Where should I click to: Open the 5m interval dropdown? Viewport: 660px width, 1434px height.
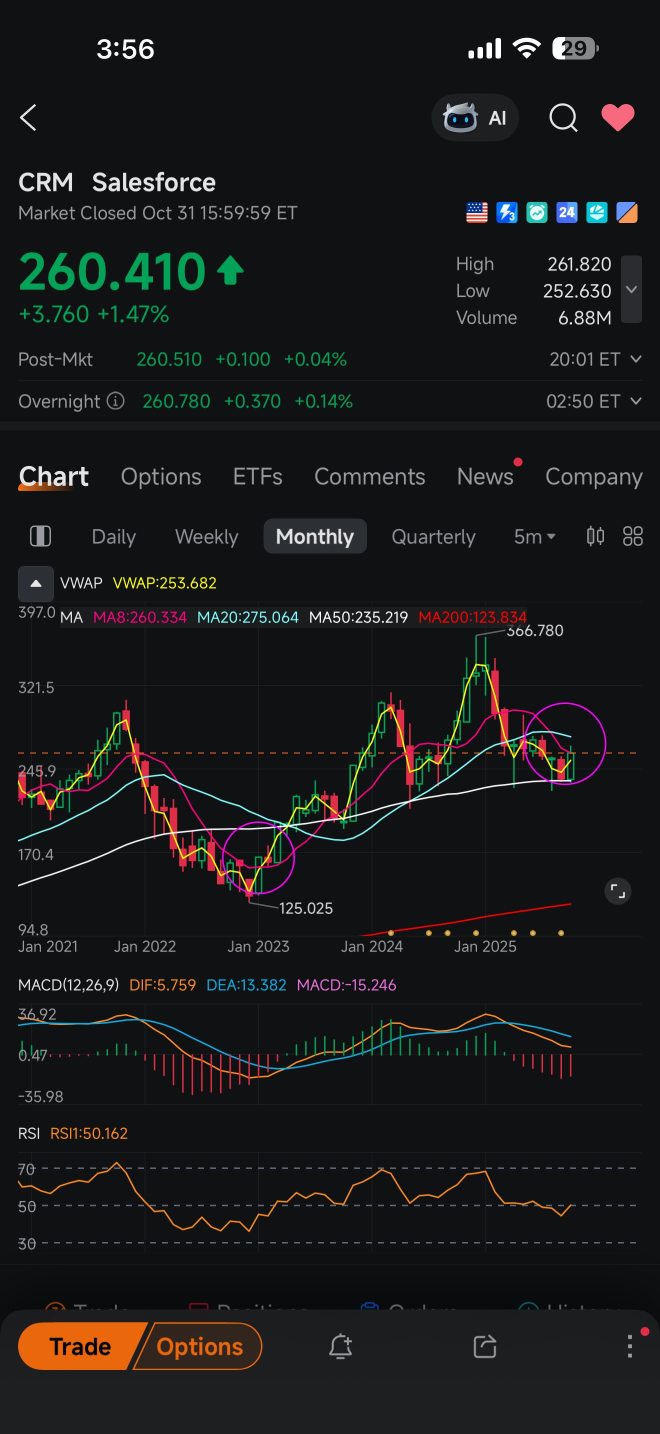535,536
